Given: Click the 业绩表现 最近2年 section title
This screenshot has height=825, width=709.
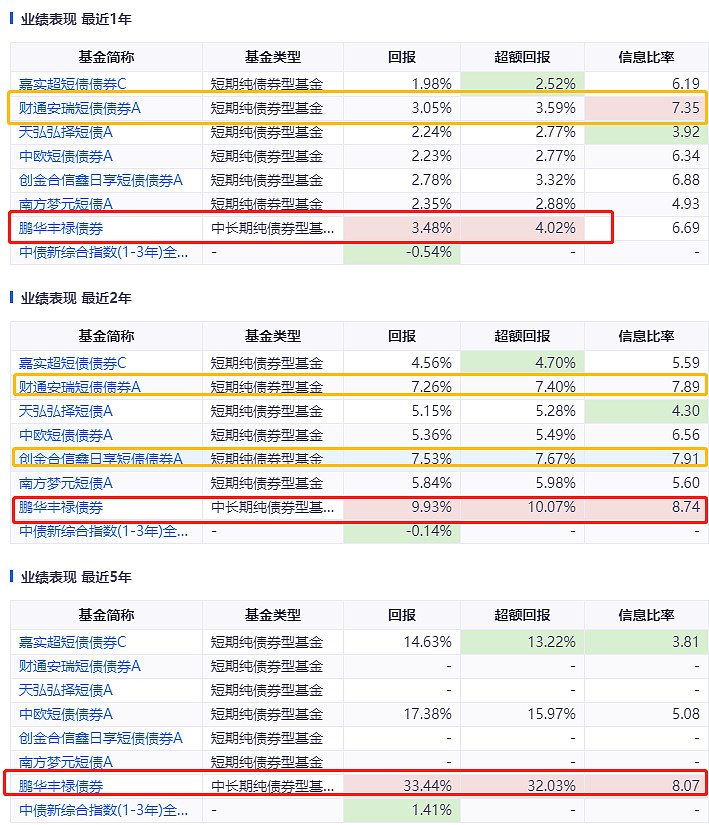Looking at the screenshot, I should point(76,298).
